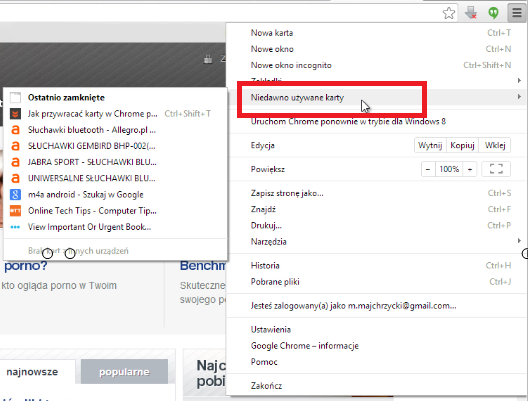
Task: Open the download manager extension icon
Action: click(x=471, y=13)
